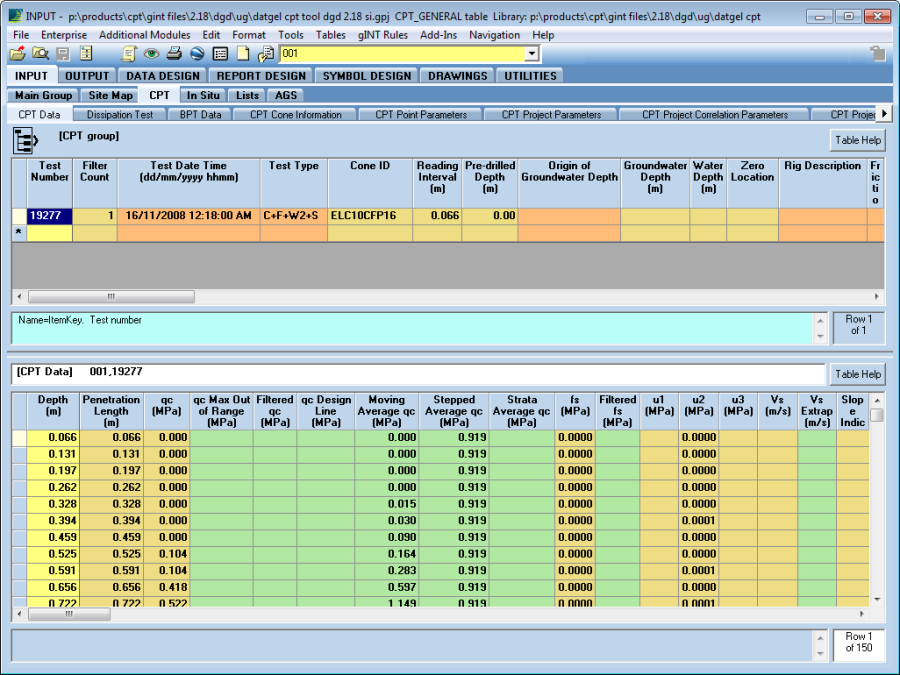Switch to the Dissipation Test tab
Viewport: 900px width, 675px height.
pyautogui.click(x=121, y=115)
